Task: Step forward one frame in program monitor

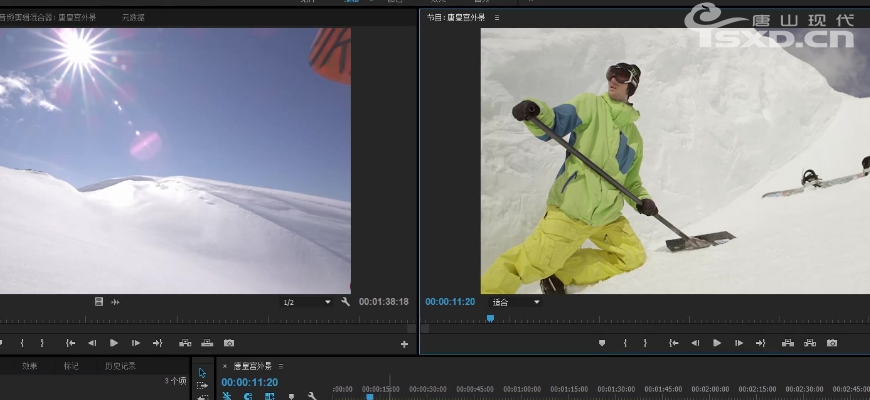Action: pyautogui.click(x=739, y=343)
